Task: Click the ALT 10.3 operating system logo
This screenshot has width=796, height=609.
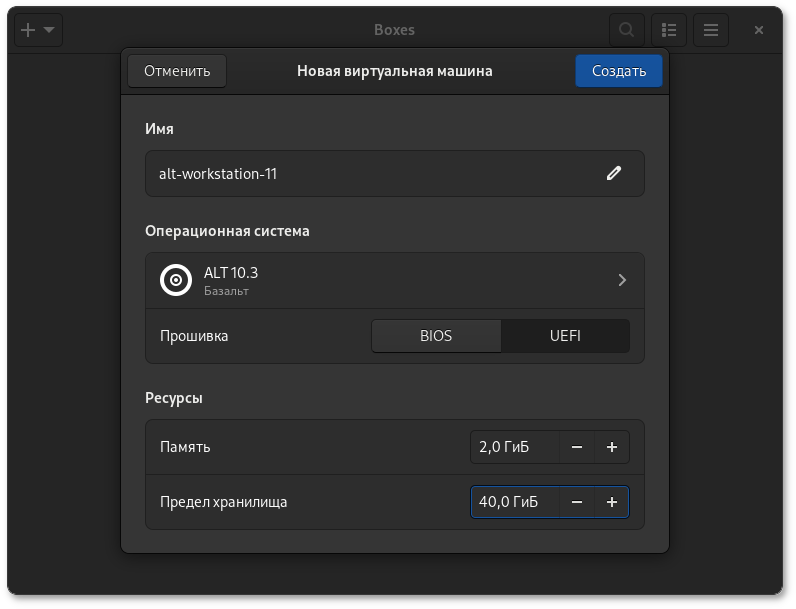Action: pos(176,280)
